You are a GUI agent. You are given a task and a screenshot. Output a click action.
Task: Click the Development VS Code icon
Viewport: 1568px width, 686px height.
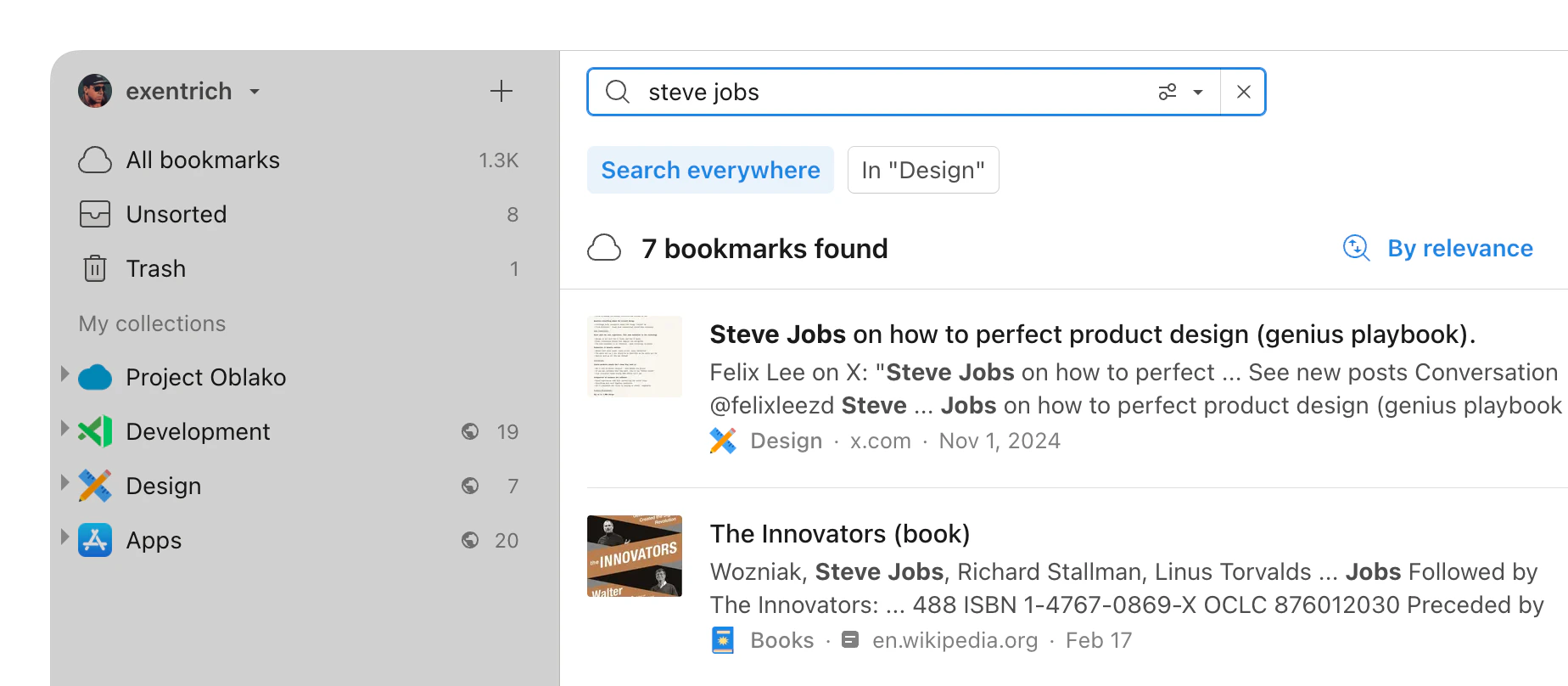[95, 431]
